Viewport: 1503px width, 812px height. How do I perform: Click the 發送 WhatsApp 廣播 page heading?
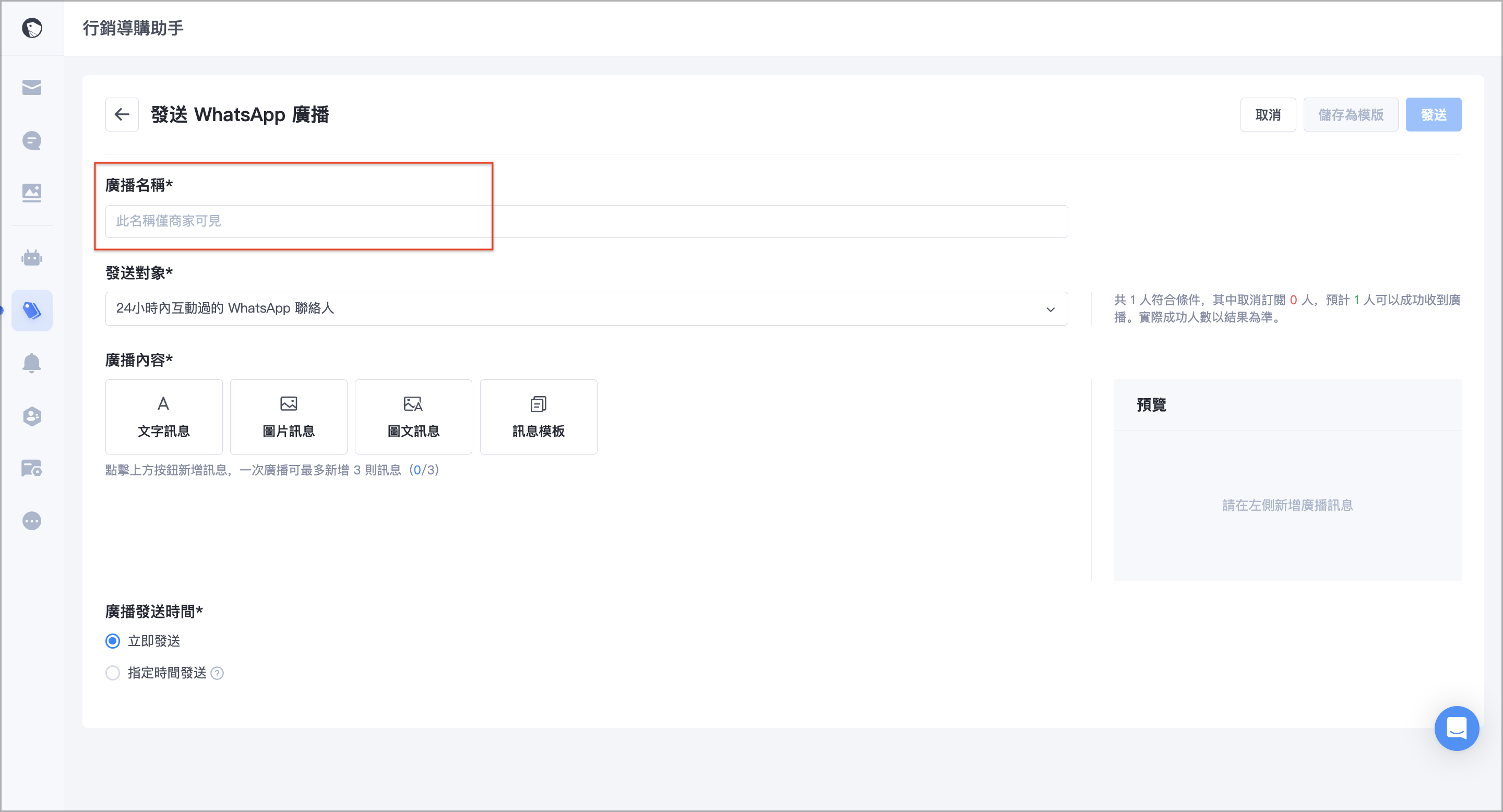click(x=240, y=114)
